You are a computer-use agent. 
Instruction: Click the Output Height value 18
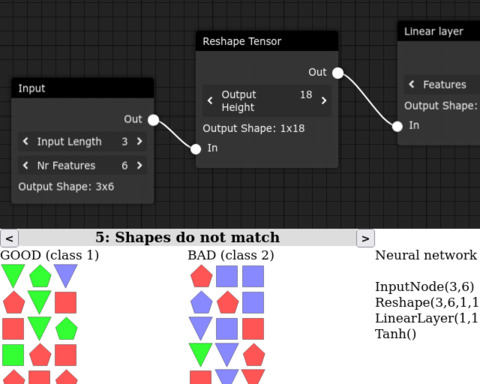[306, 95]
